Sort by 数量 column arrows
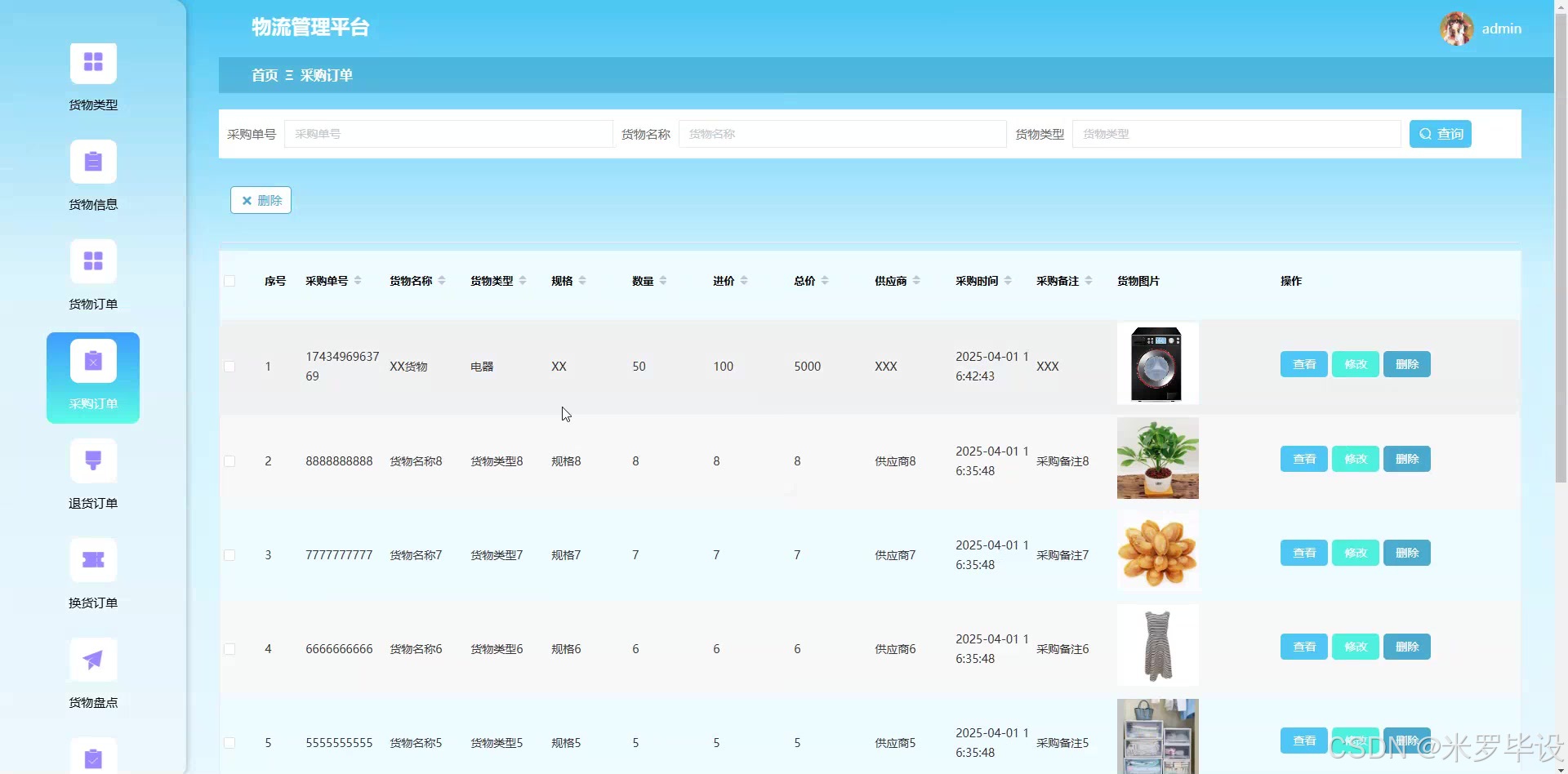1568x774 pixels. [x=663, y=281]
